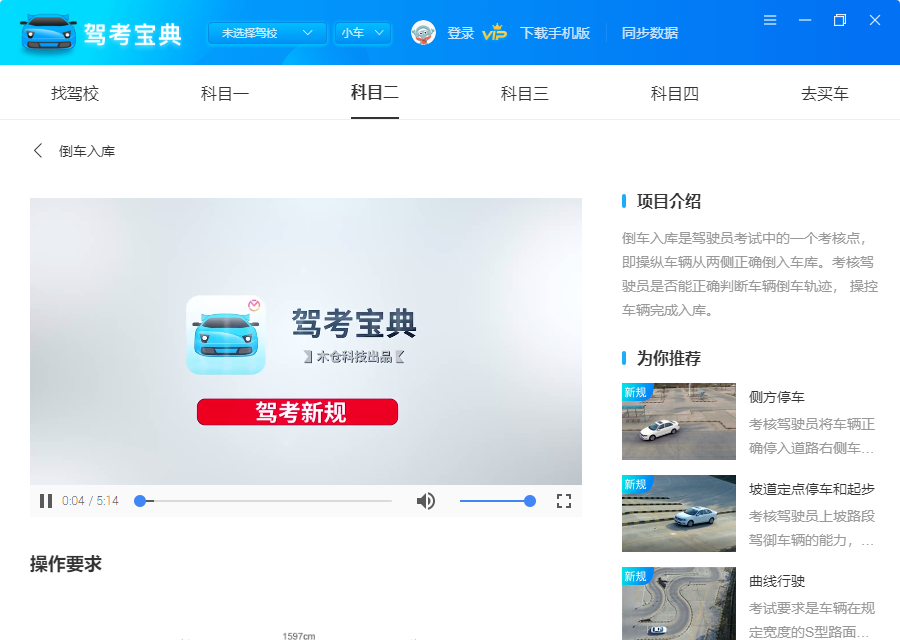Open the 小车 vehicle type dropdown

point(363,33)
